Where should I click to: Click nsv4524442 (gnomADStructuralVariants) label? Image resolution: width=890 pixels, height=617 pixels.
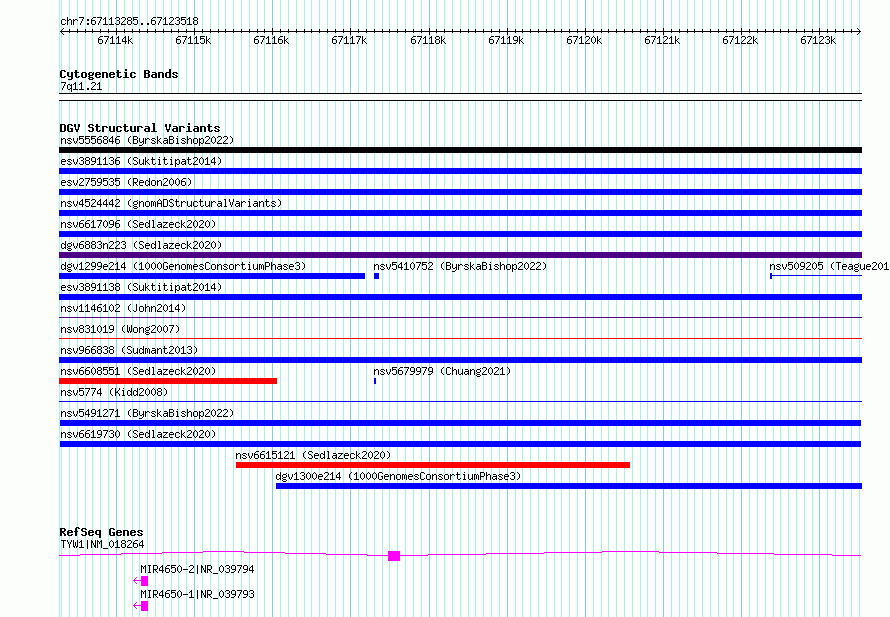(x=171, y=203)
